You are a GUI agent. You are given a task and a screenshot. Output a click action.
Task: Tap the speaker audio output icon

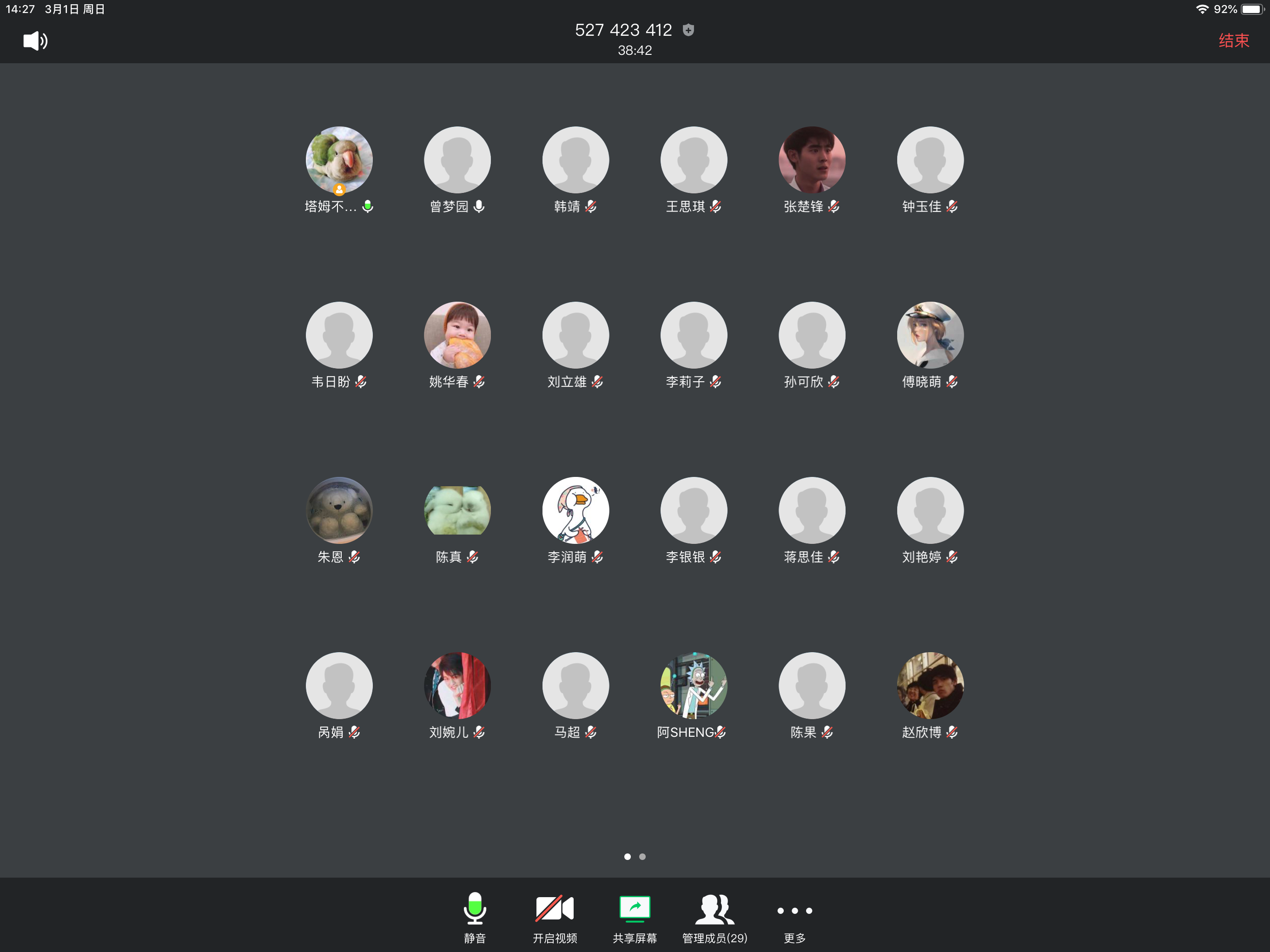(x=35, y=41)
